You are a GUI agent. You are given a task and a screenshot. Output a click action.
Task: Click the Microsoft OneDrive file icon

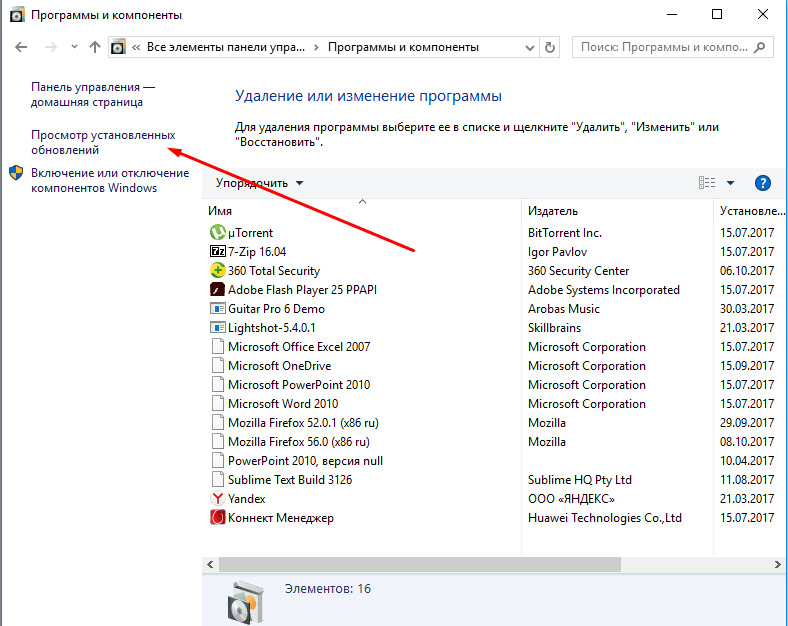(x=218, y=365)
